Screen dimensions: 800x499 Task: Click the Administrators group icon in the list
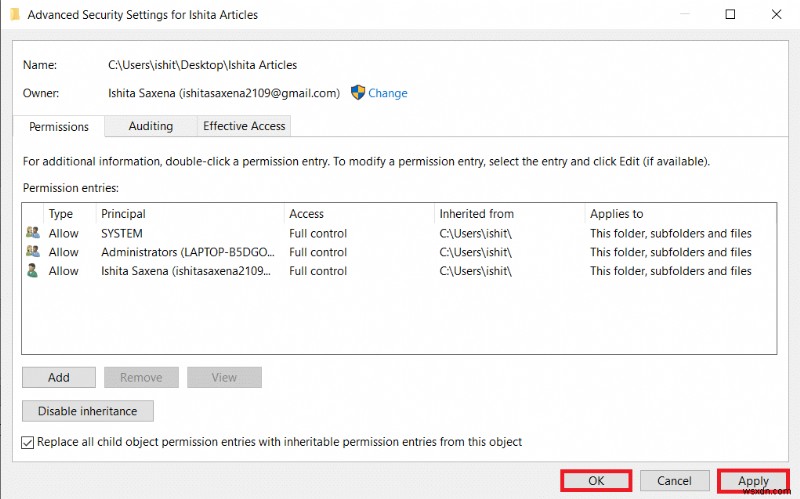[33, 252]
